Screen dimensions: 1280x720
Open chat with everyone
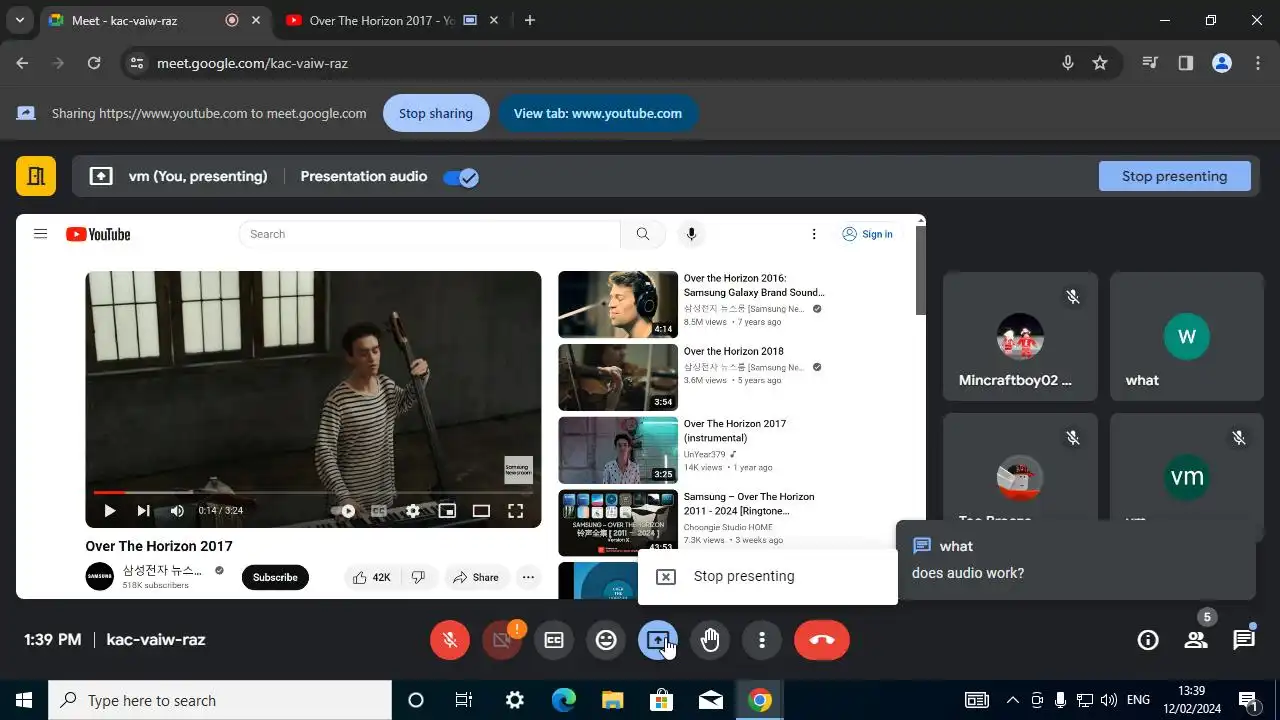tap(1244, 640)
